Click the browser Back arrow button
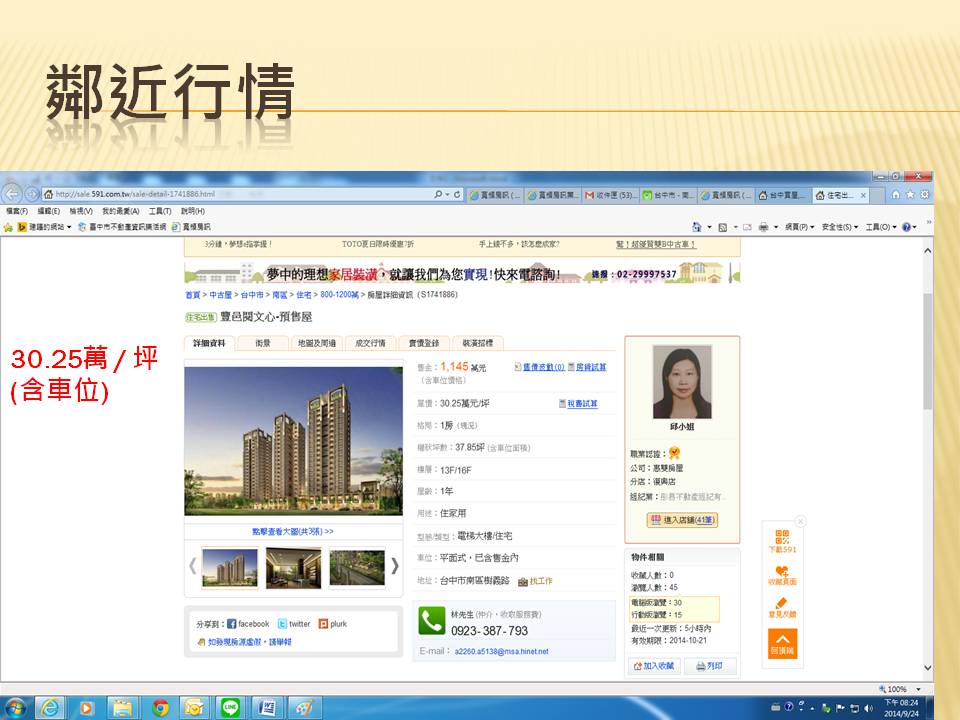The height and width of the screenshot is (720, 960). click(x=12, y=194)
